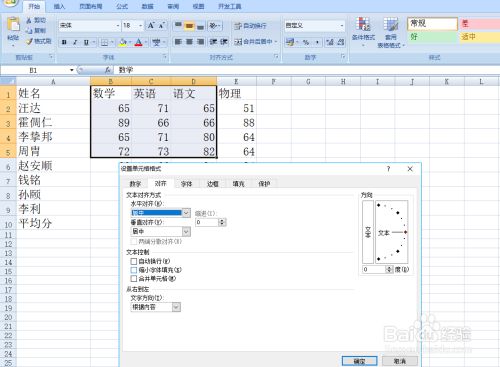500x367 pixels.
Task: Click the phonetic guide icon
Action: pos(156,42)
